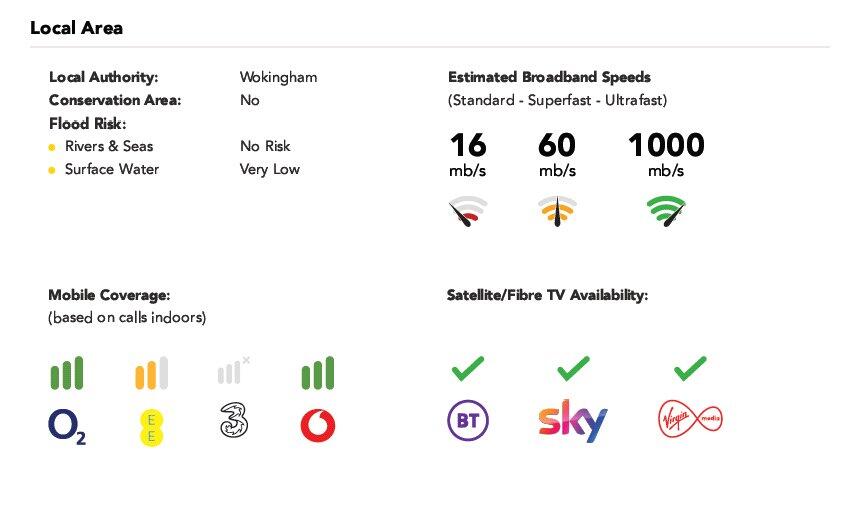Image resolution: width=854 pixels, height=514 pixels.
Task: Click the green signal bars above O2
Action: click(67, 373)
